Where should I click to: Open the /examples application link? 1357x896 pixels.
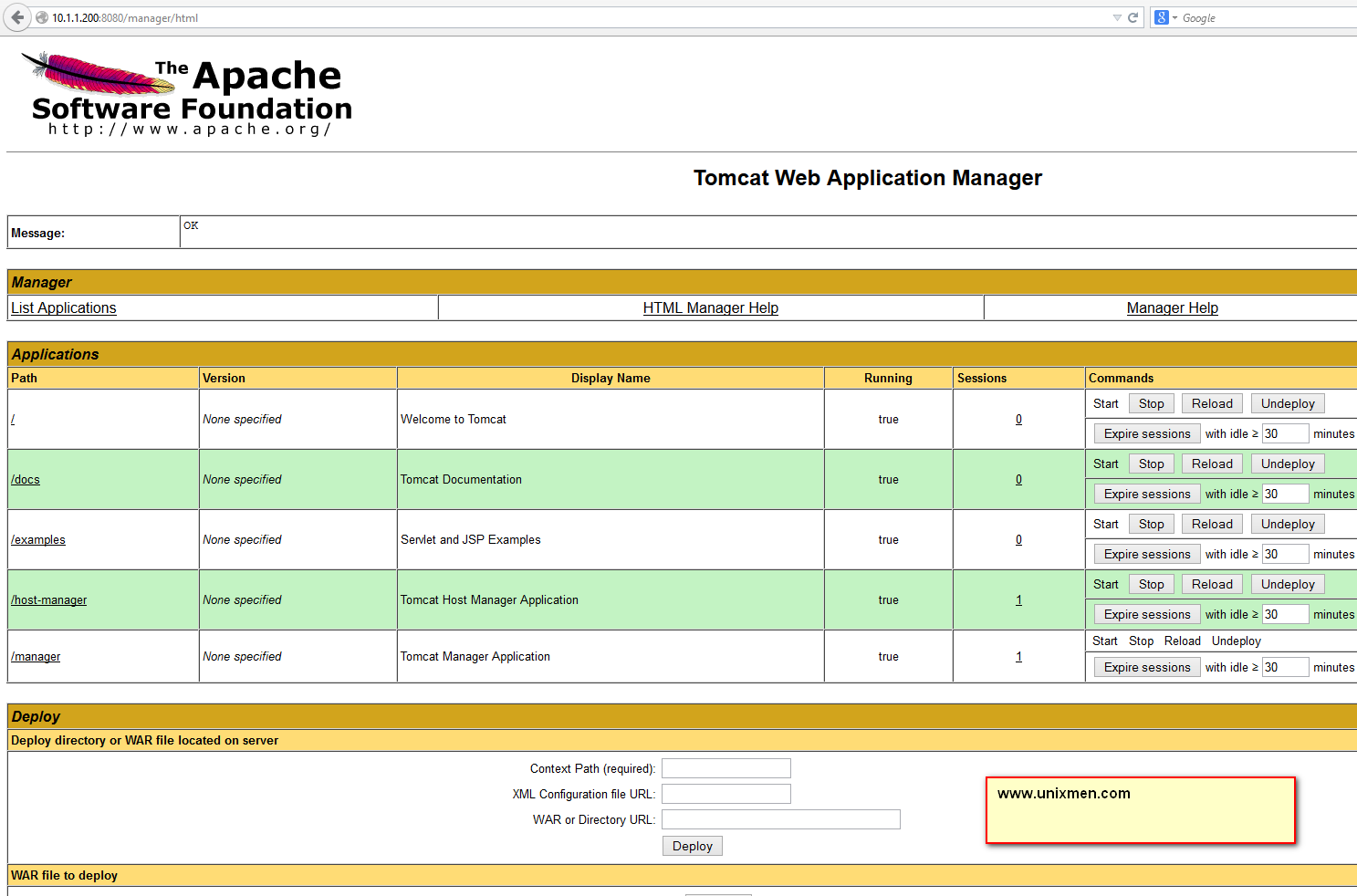(38, 539)
